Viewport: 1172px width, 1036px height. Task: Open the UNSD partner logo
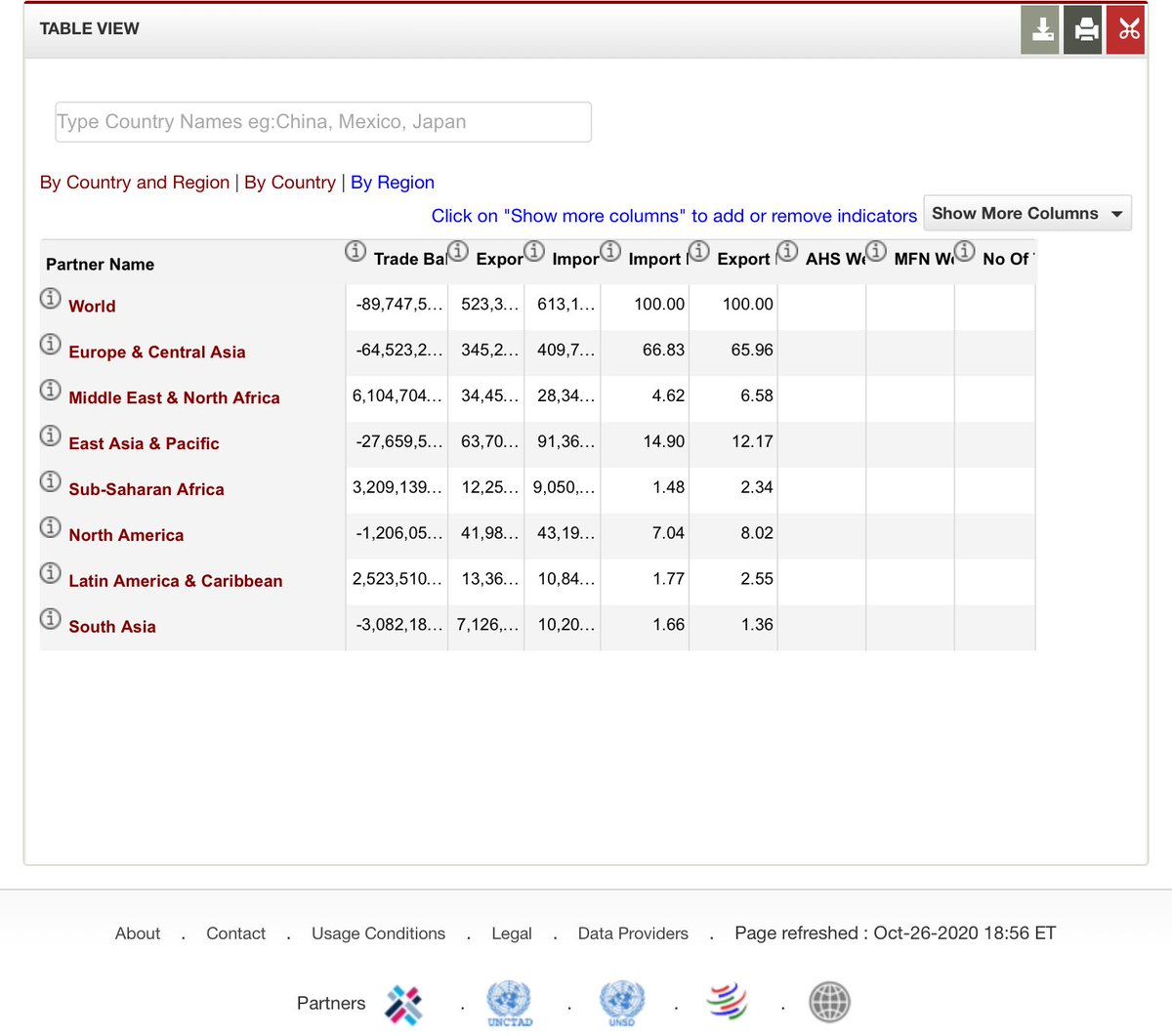tap(621, 1004)
